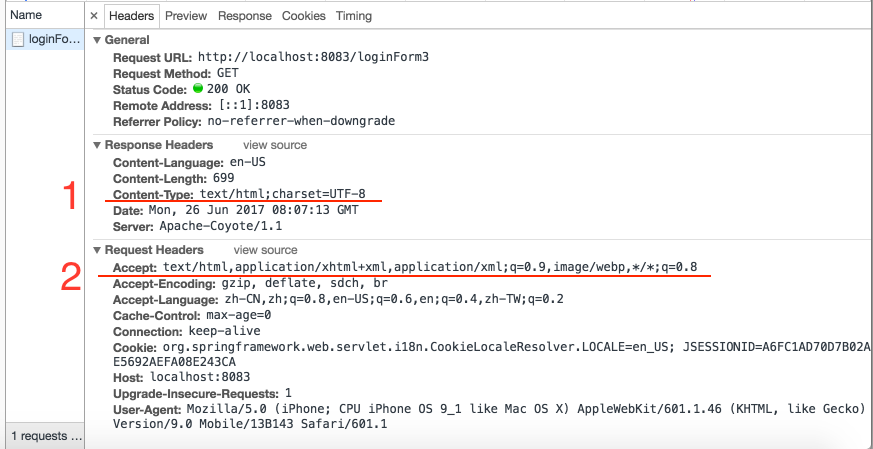Select the Cookies tab

coord(304,16)
